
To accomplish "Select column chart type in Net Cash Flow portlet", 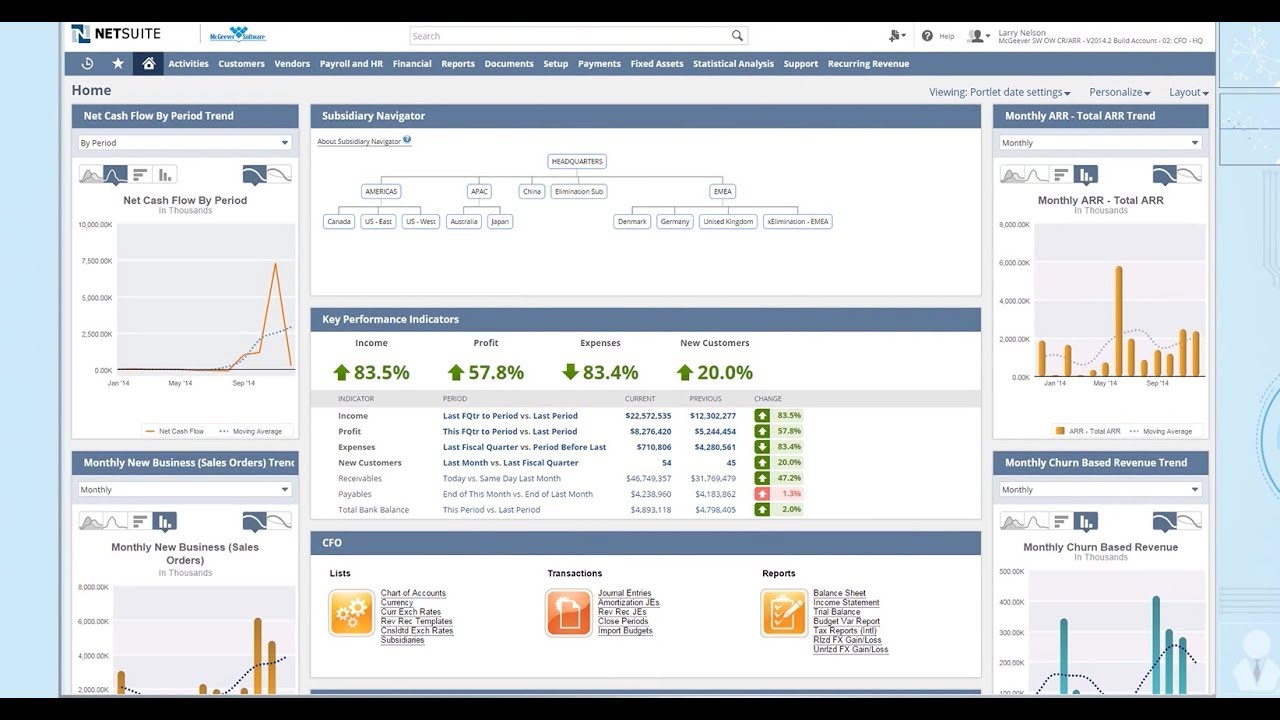I will point(164,175).
